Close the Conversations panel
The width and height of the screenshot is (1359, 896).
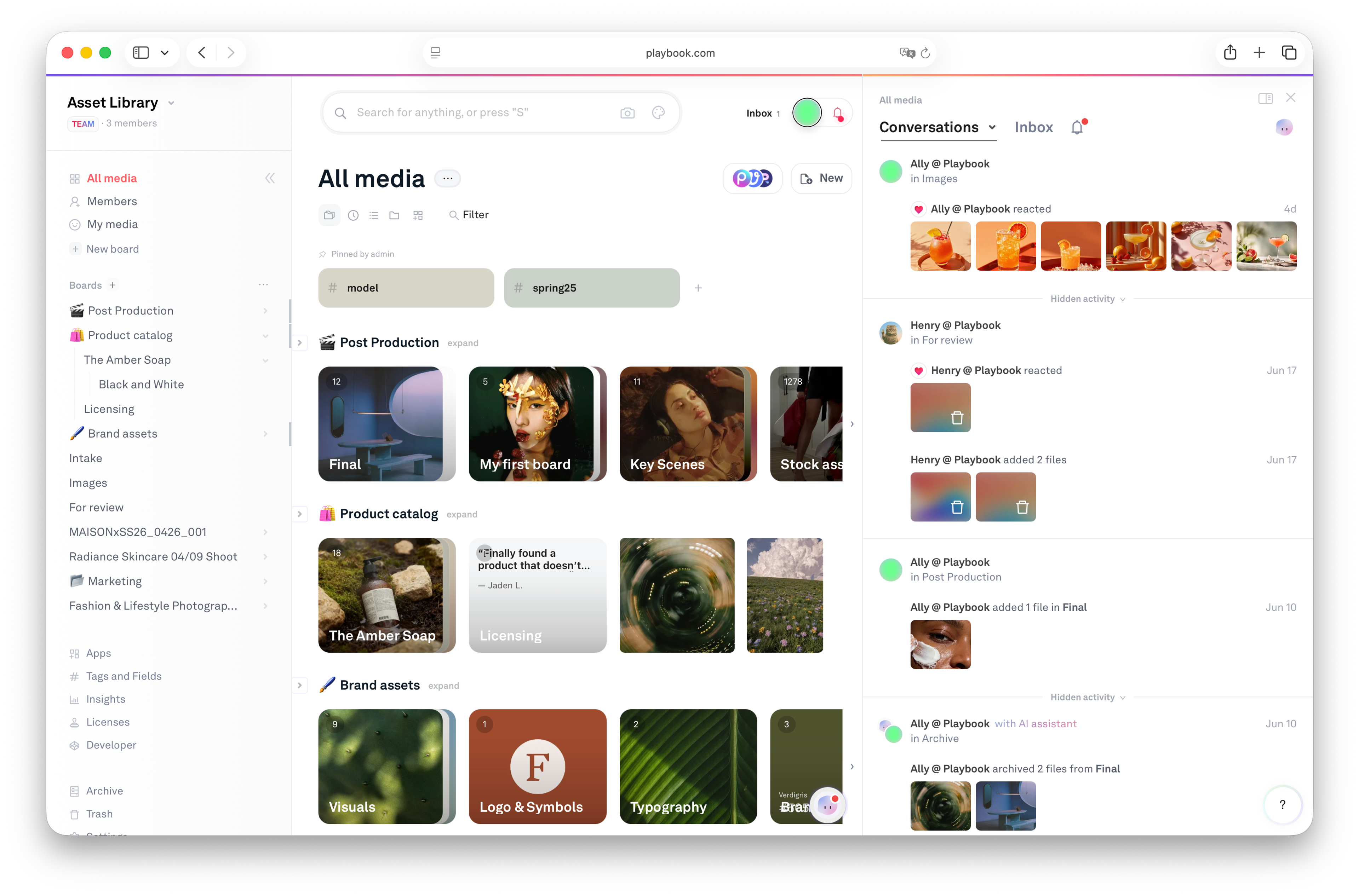coord(1290,98)
